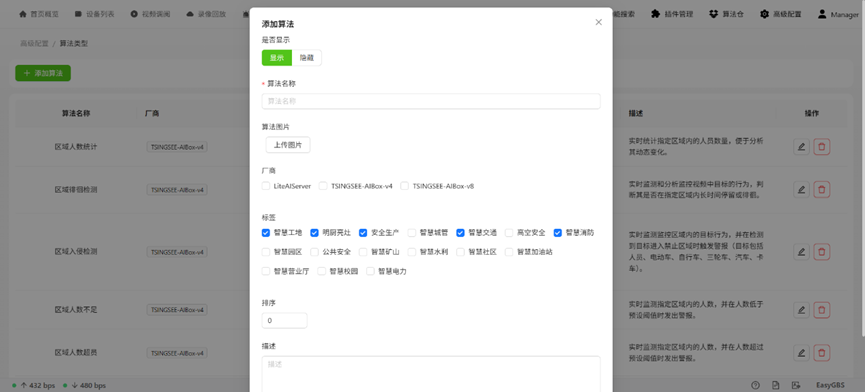865x392 pixels.
Task: Click the 区域入侵检测 name cell
Action: [x=76, y=251]
